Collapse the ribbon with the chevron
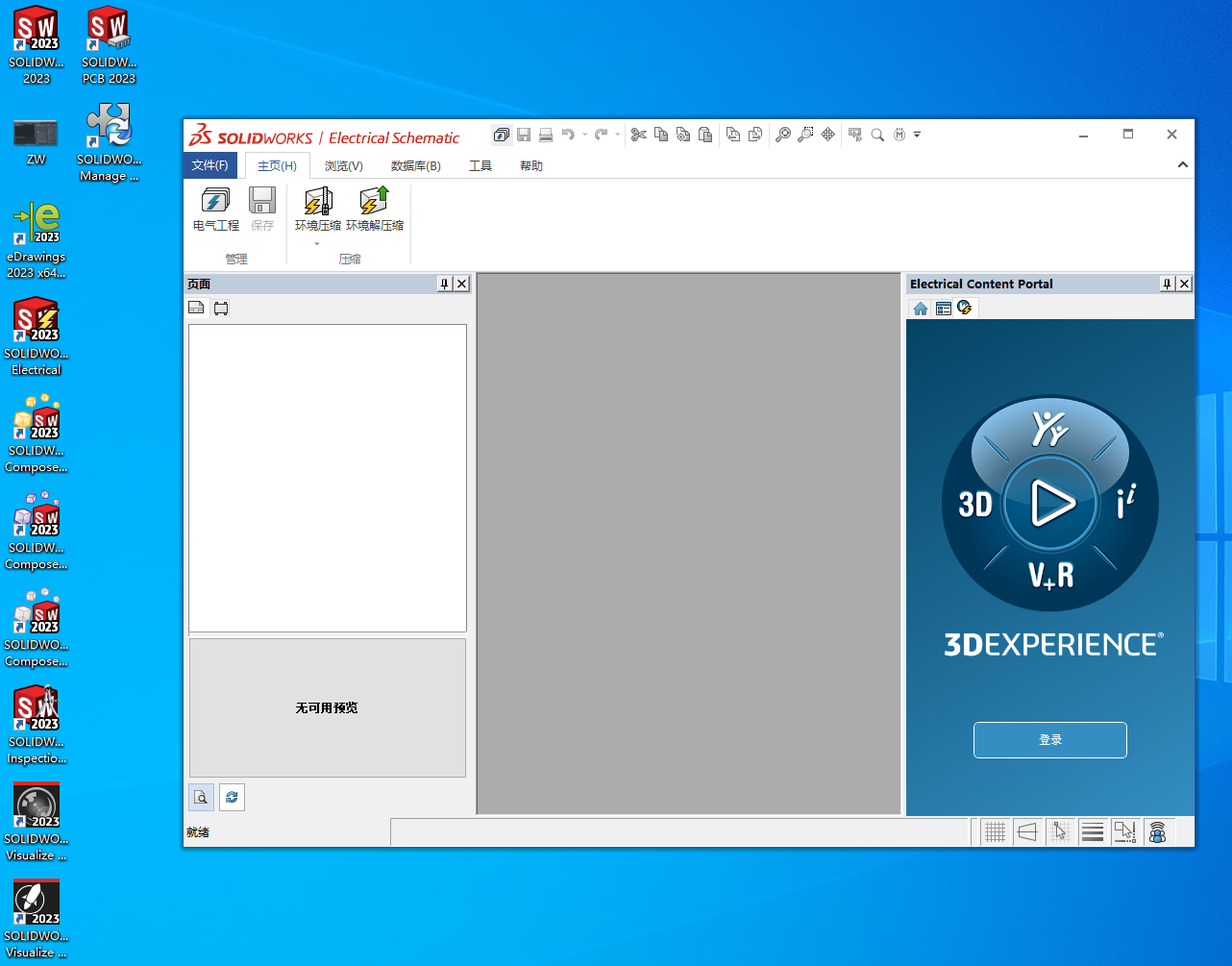The image size is (1232, 966). pyautogui.click(x=1182, y=165)
